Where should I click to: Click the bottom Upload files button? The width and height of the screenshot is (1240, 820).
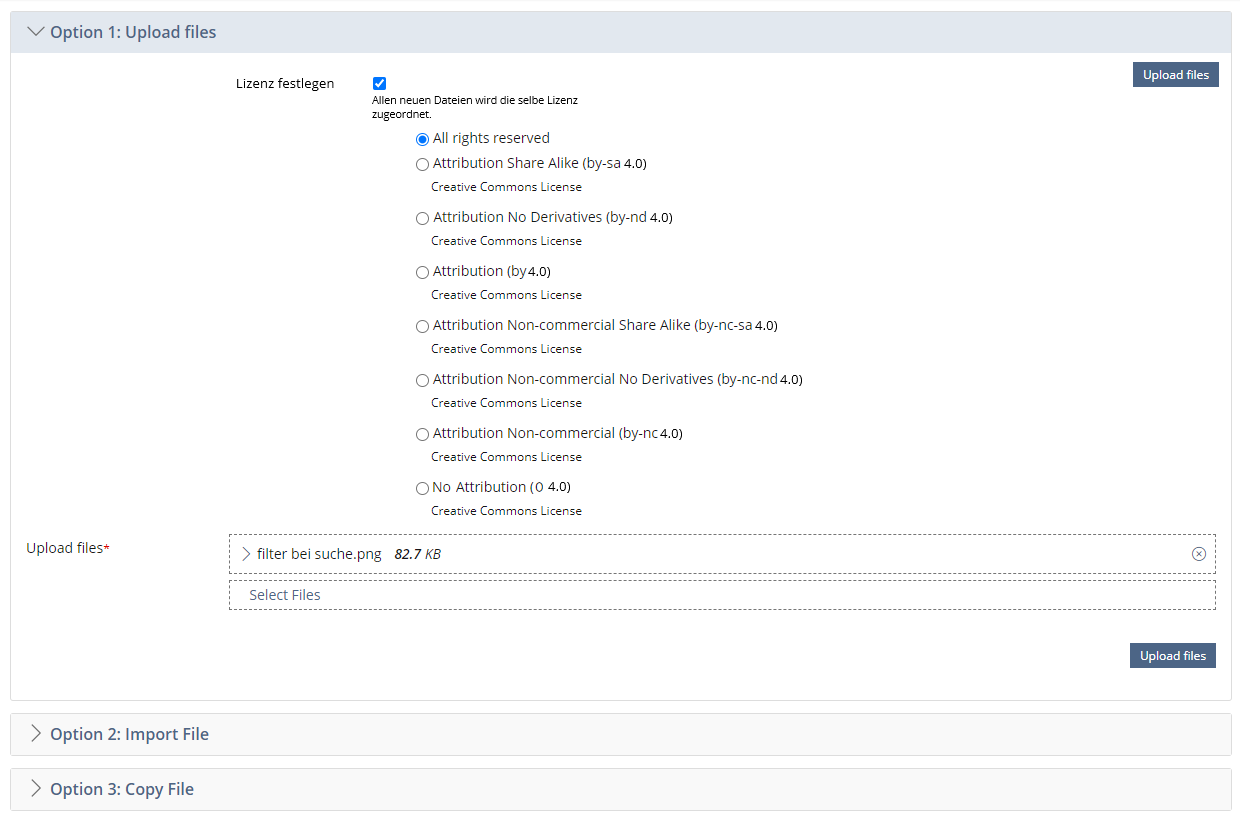[1172, 656]
